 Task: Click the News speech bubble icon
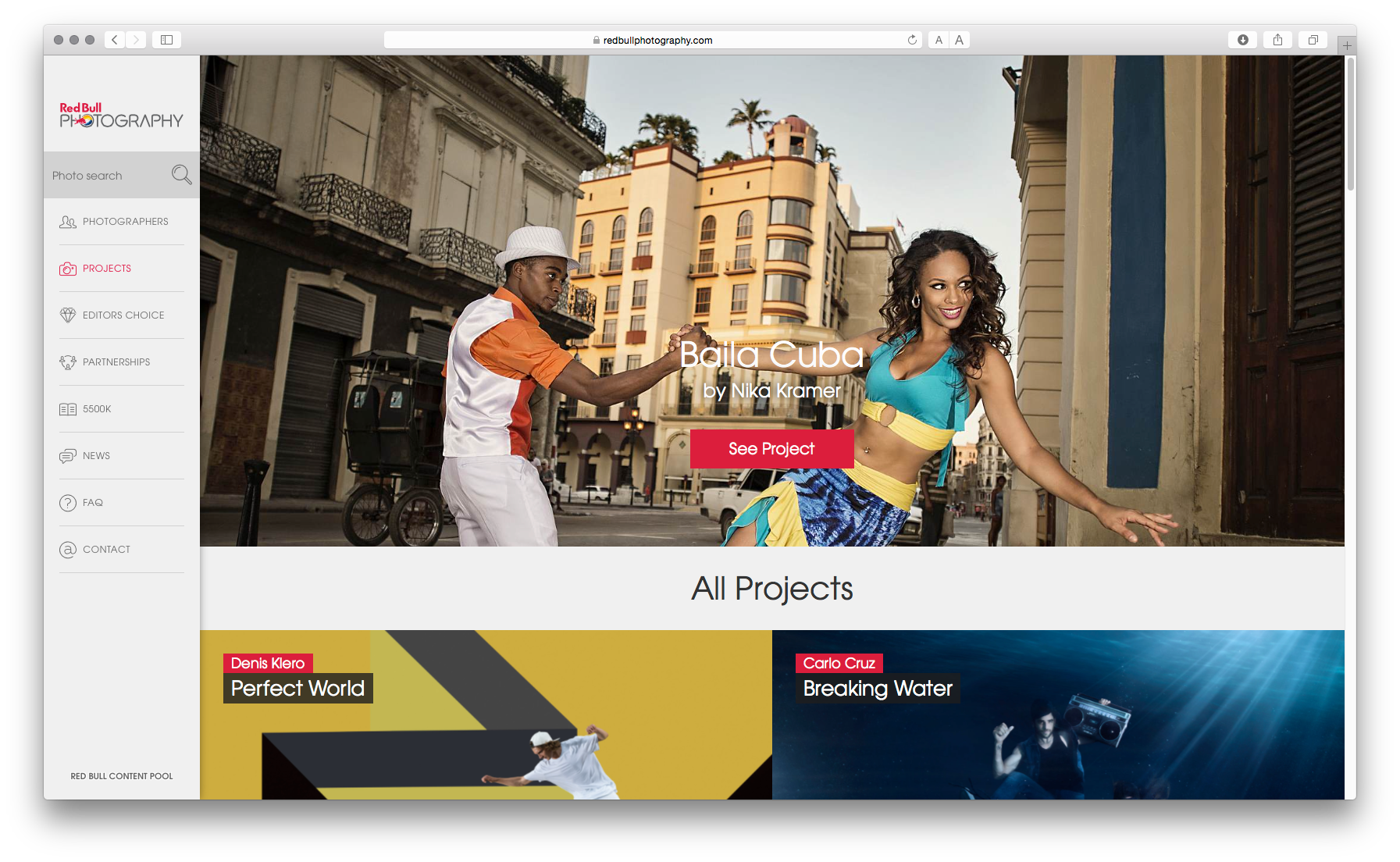point(68,456)
